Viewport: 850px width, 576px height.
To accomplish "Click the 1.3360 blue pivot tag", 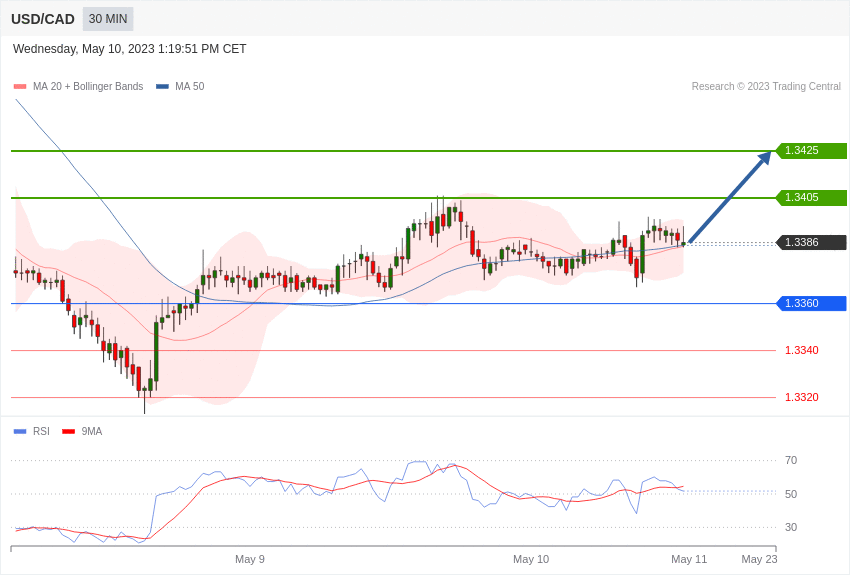I will pos(811,303).
